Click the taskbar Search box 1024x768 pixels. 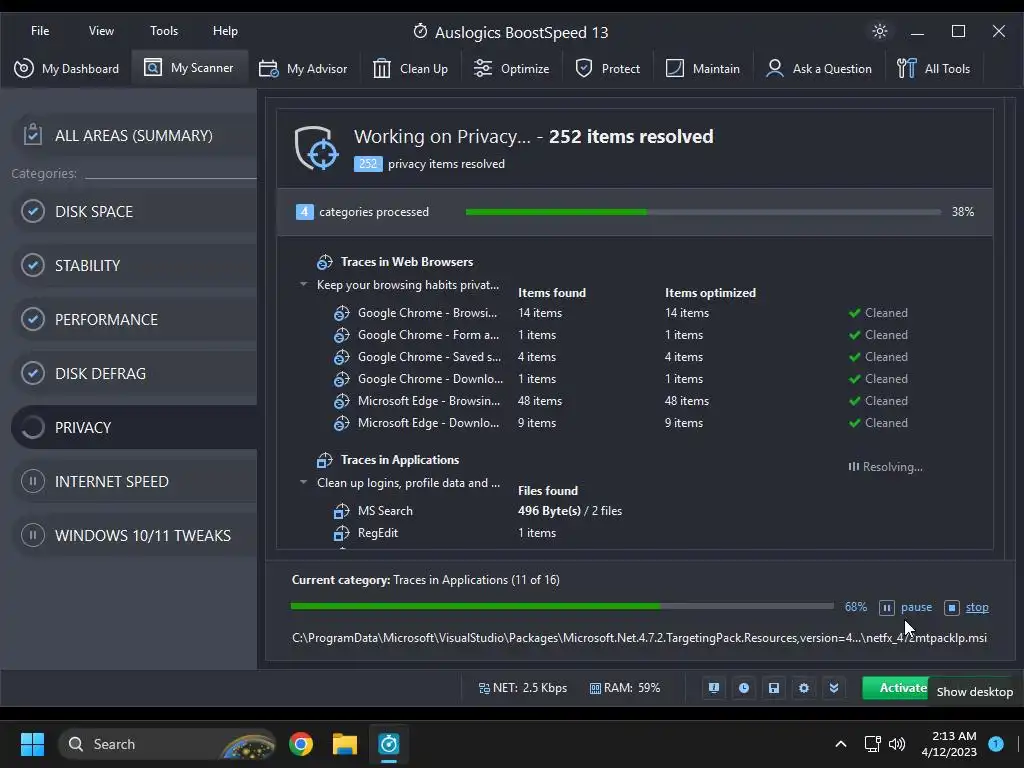pos(167,744)
